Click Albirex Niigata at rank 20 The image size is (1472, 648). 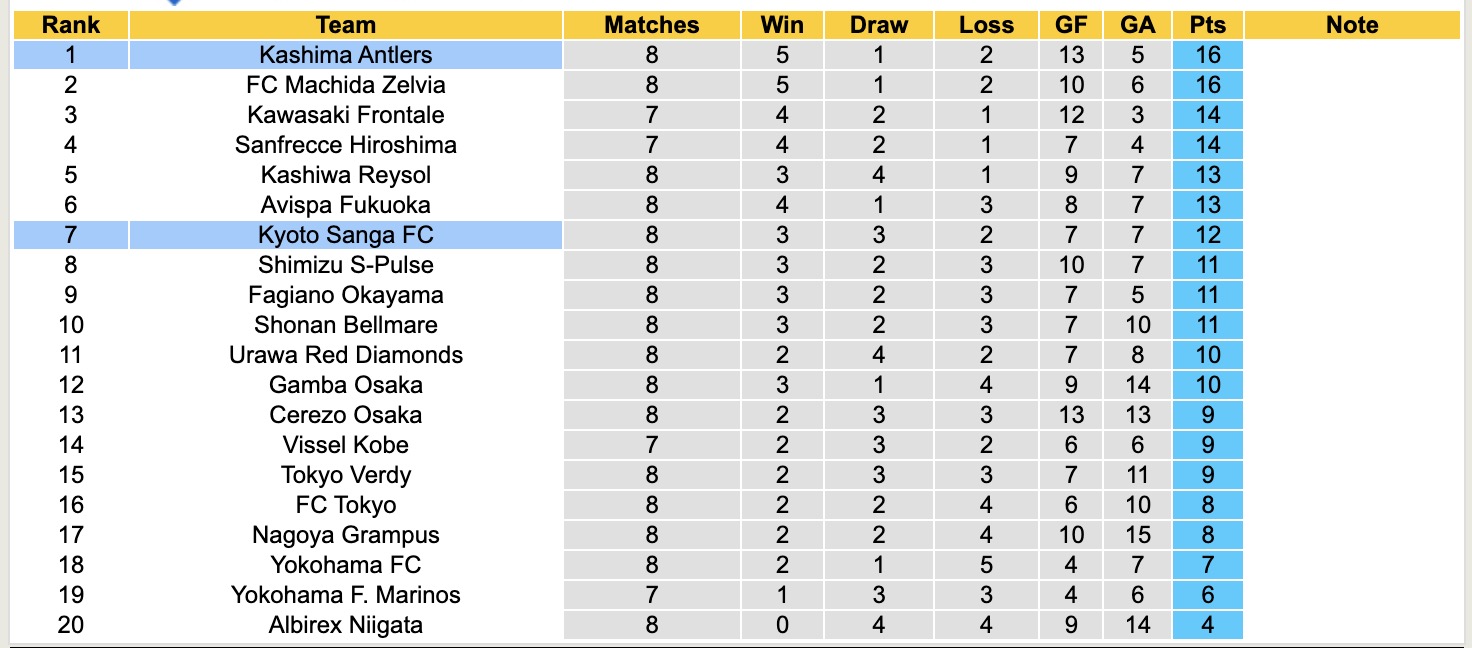tap(345, 625)
